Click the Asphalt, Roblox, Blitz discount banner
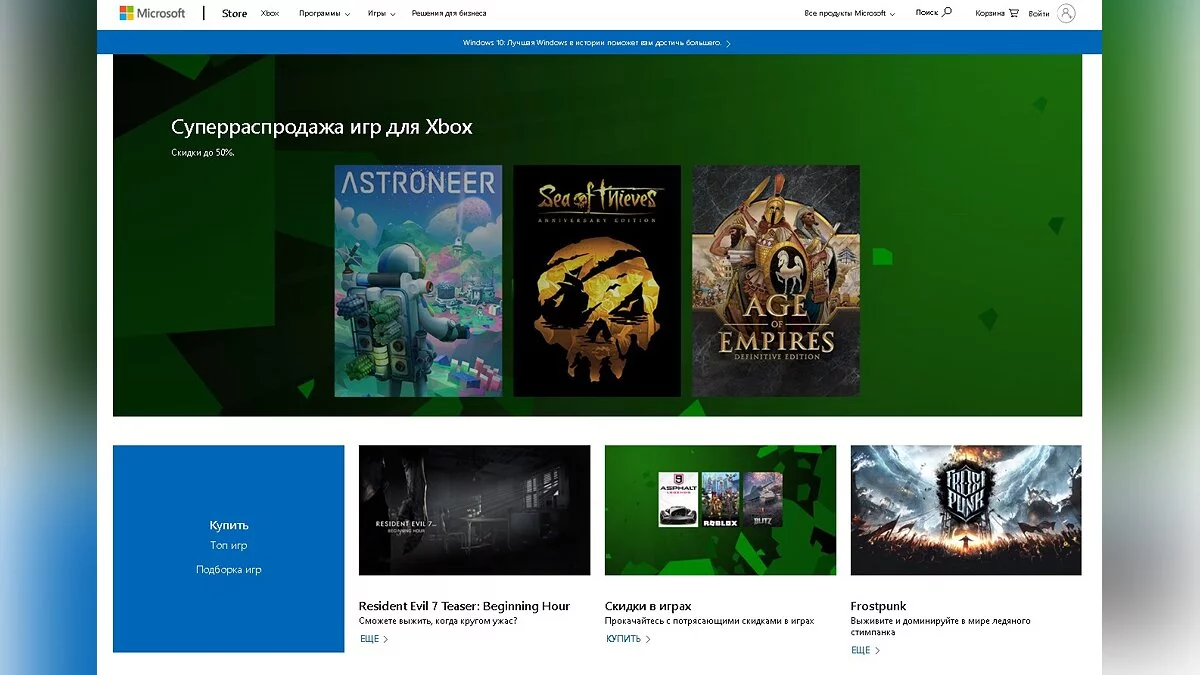The image size is (1200, 675). tap(720, 510)
